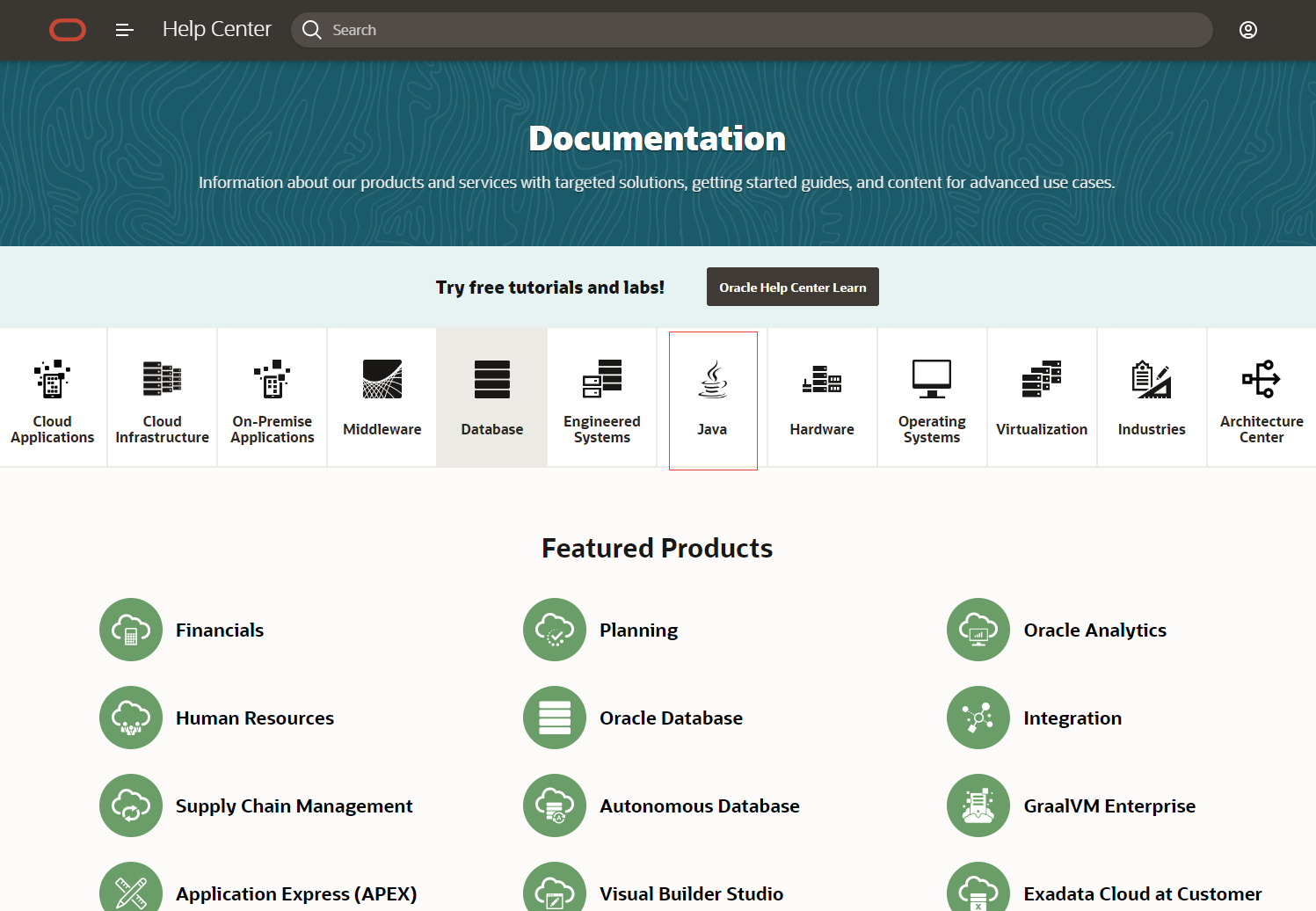This screenshot has width=1316, height=911.
Task: Open the Help Center home link
Action: click(x=217, y=29)
